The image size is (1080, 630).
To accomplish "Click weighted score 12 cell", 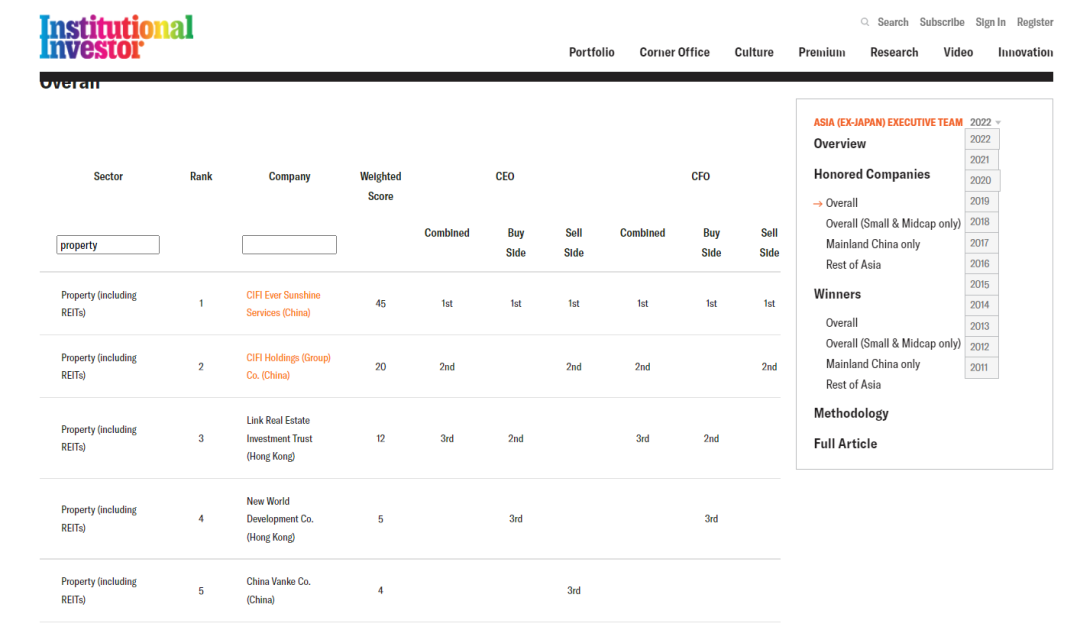I will tap(380, 439).
